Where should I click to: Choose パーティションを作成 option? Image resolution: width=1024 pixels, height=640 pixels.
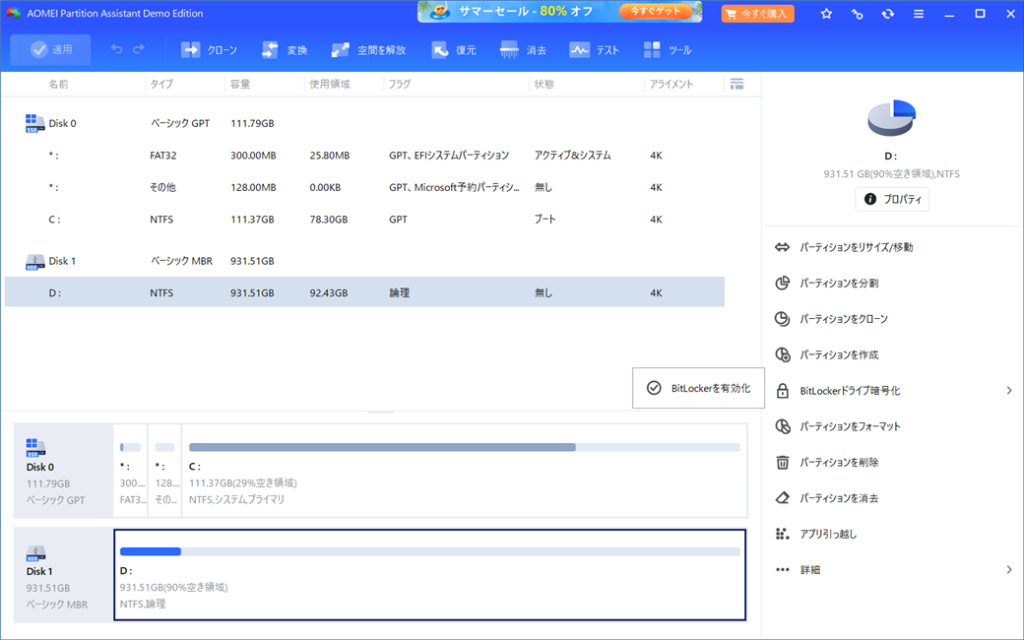(839, 355)
